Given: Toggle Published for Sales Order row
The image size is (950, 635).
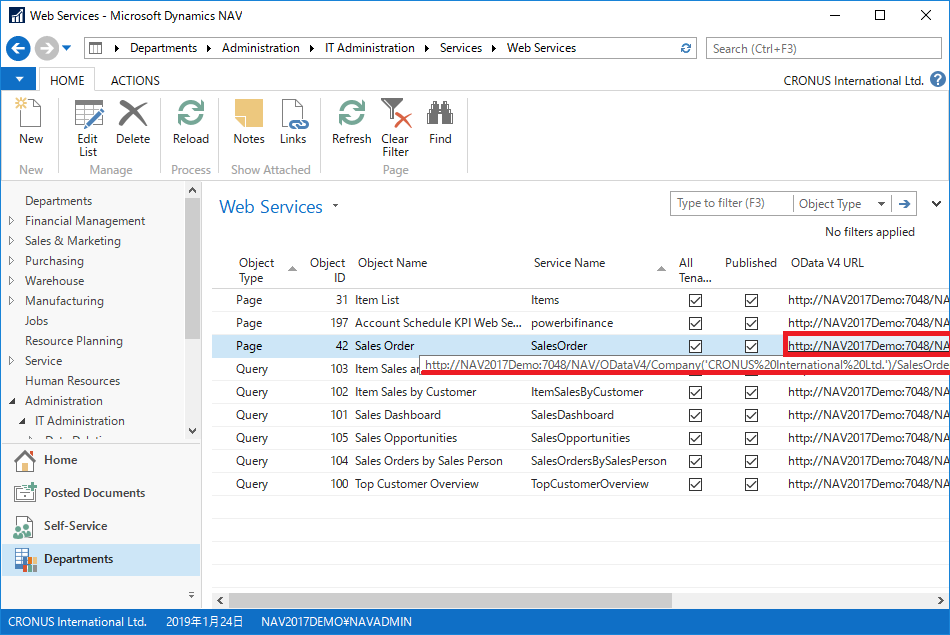Looking at the screenshot, I should point(751,346).
